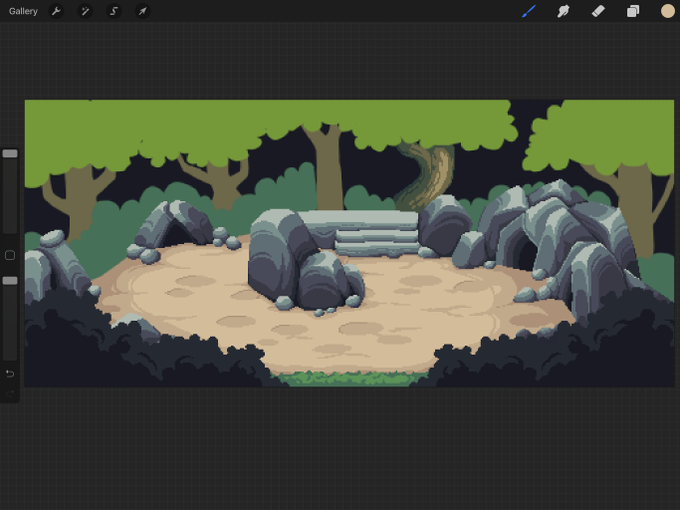Activate the Transform arrow tool
This screenshot has width=680, height=510.
143,11
